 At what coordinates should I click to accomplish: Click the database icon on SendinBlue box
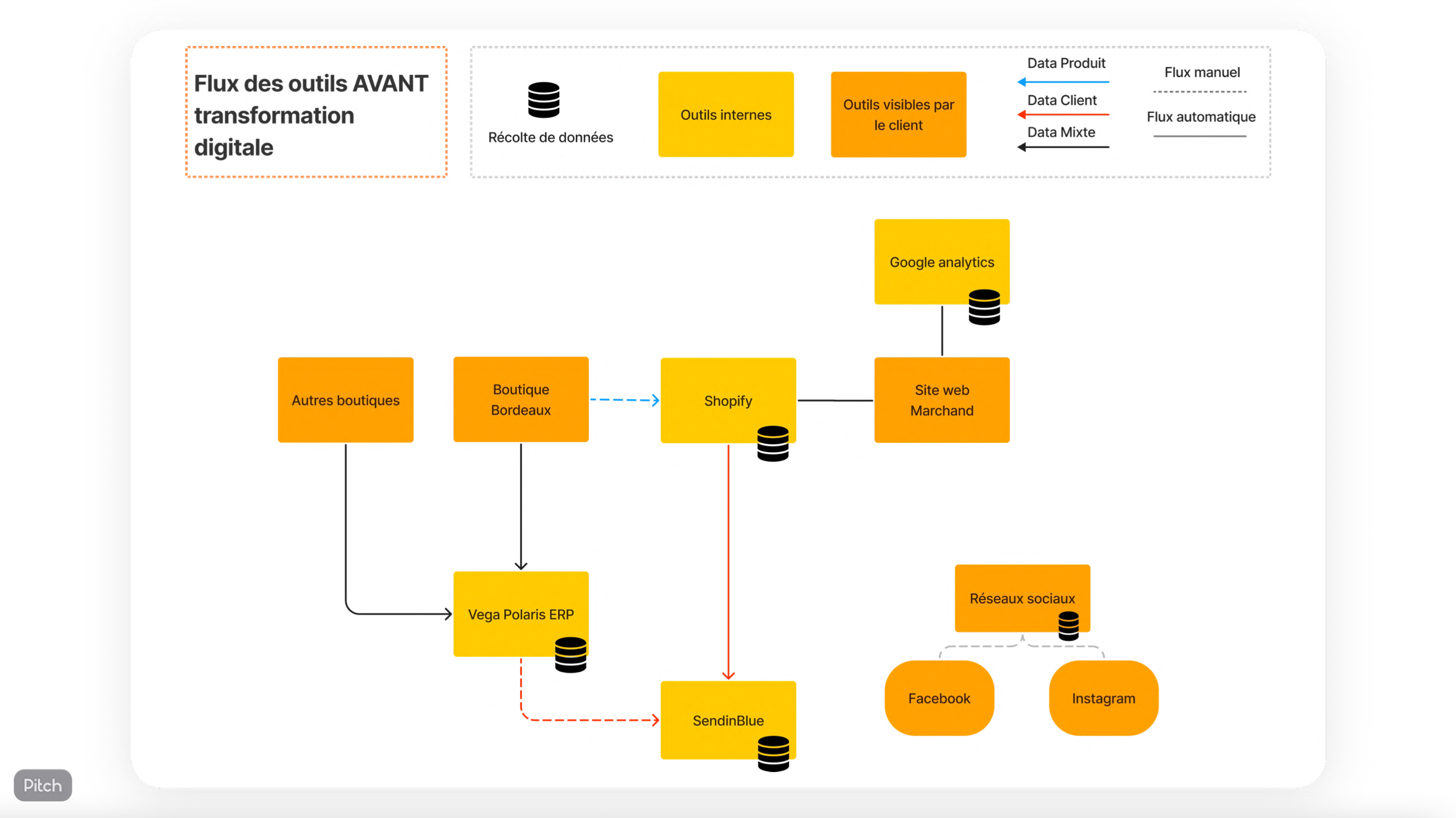(x=773, y=754)
